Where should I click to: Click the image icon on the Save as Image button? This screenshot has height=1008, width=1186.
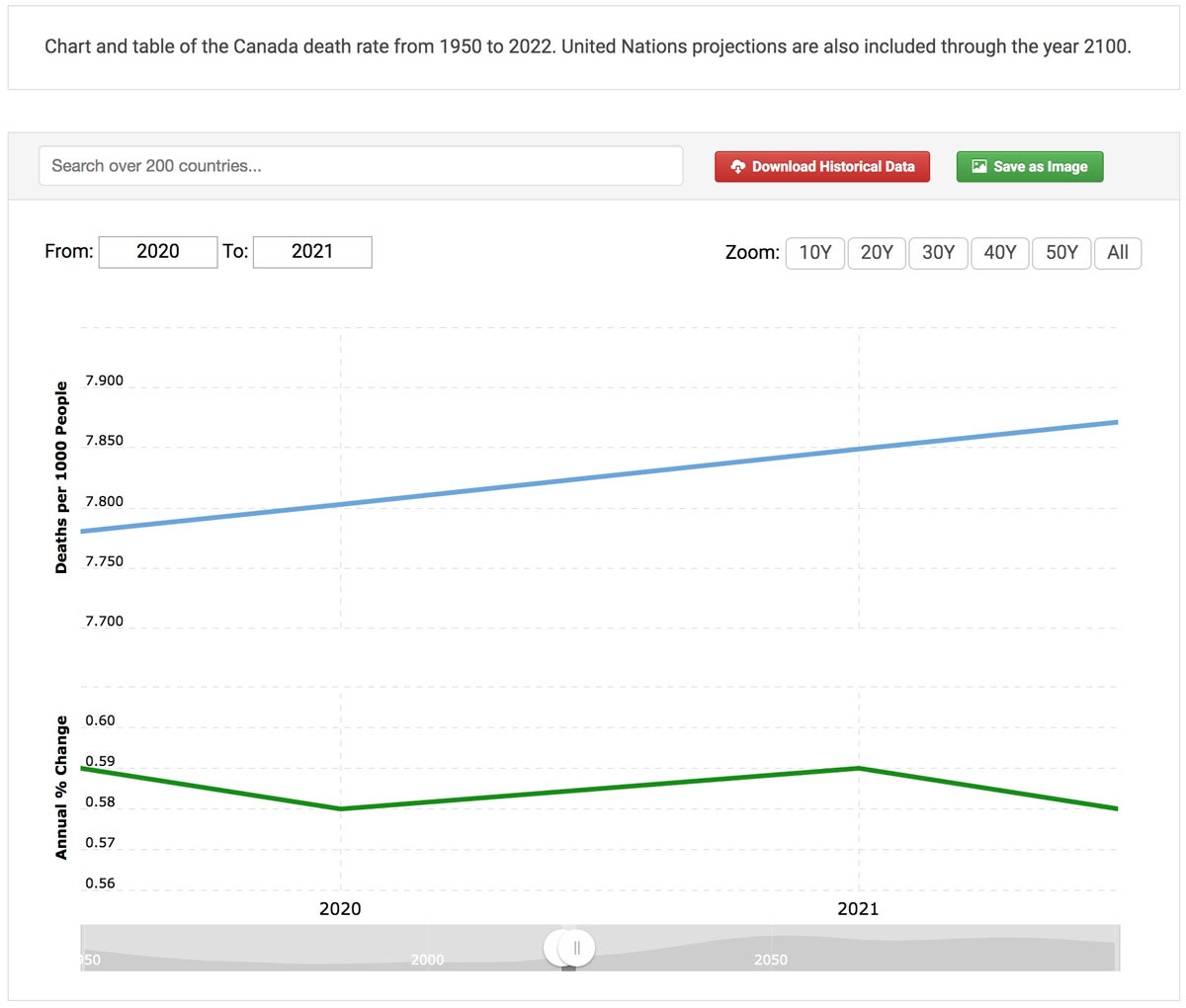coord(978,166)
